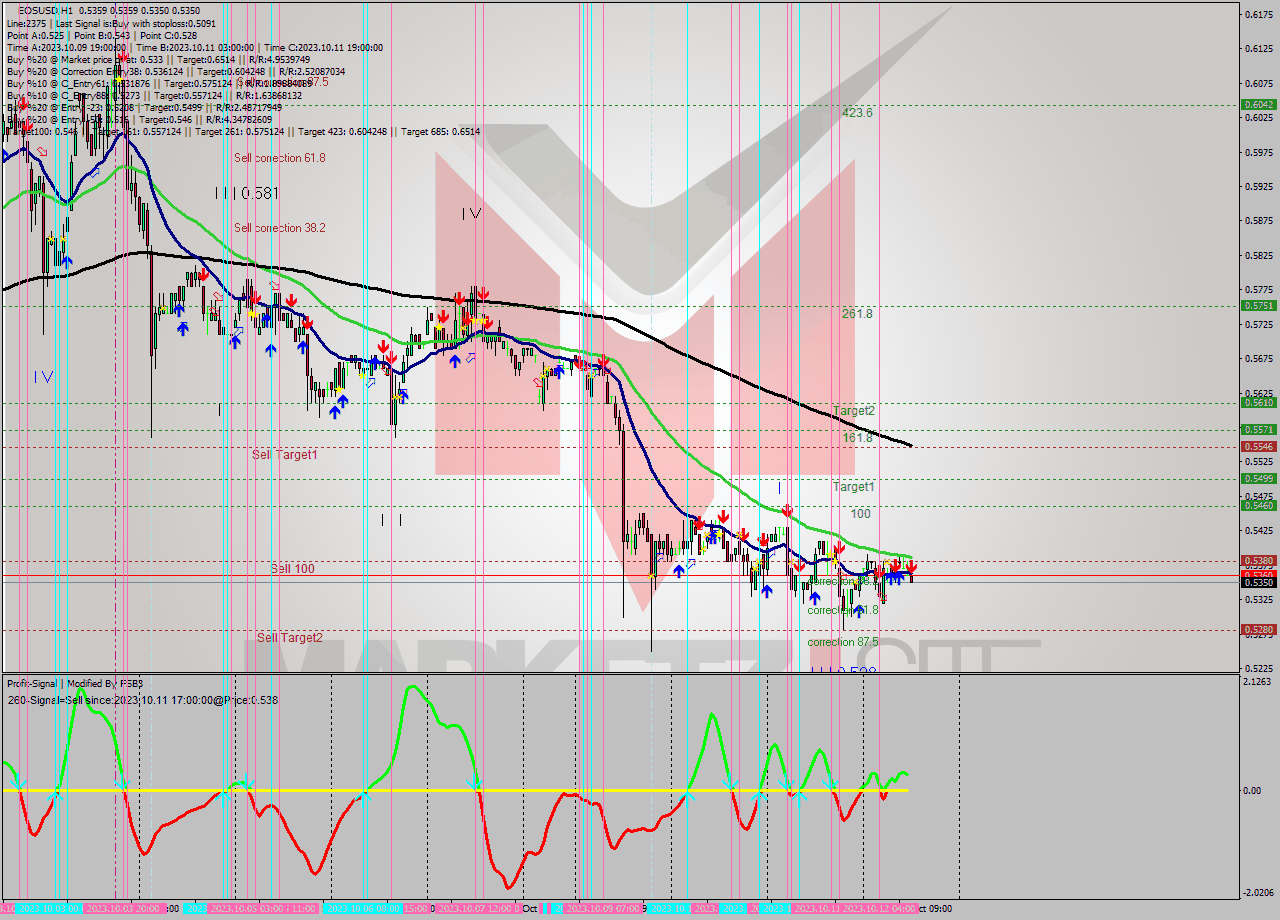Image resolution: width=1280 pixels, height=920 pixels.
Task: Click the 'Sell correction 38.2' label
Action: pos(280,228)
